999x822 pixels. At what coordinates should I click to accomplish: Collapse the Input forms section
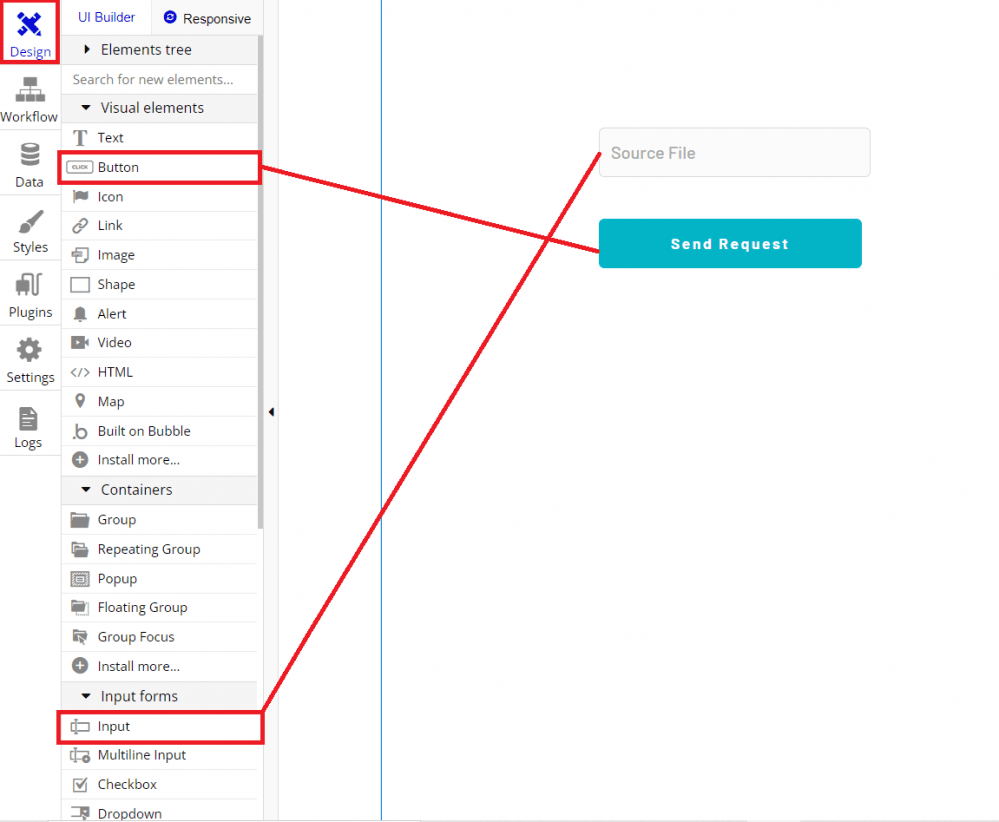[86, 696]
